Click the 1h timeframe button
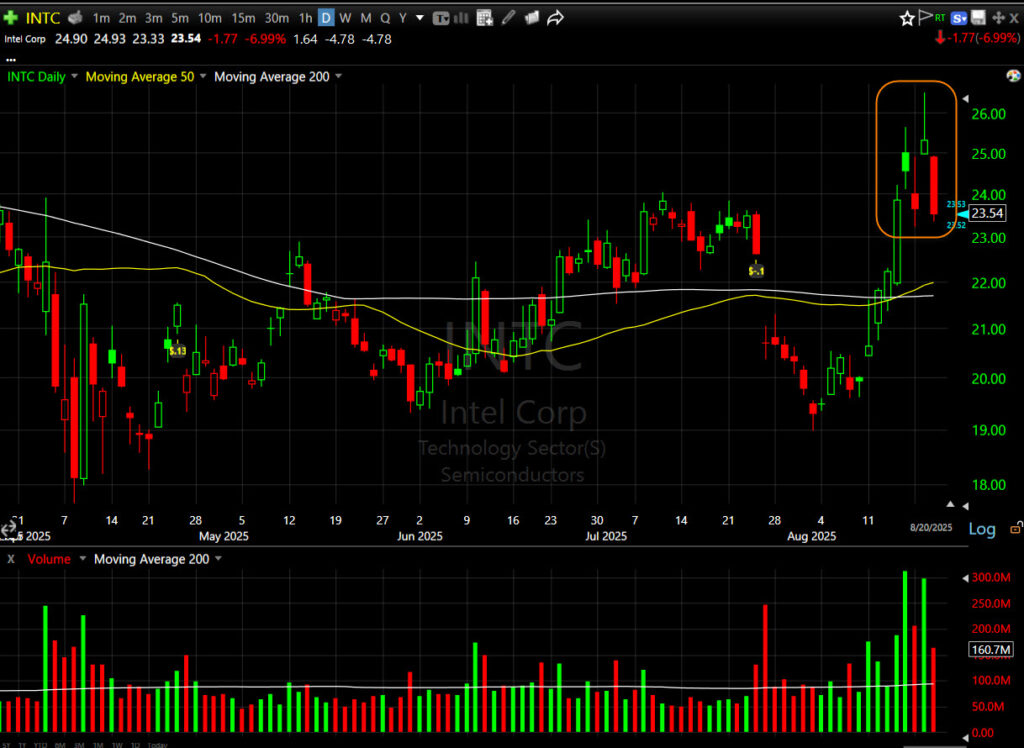This screenshot has height=748, width=1024. (305, 18)
